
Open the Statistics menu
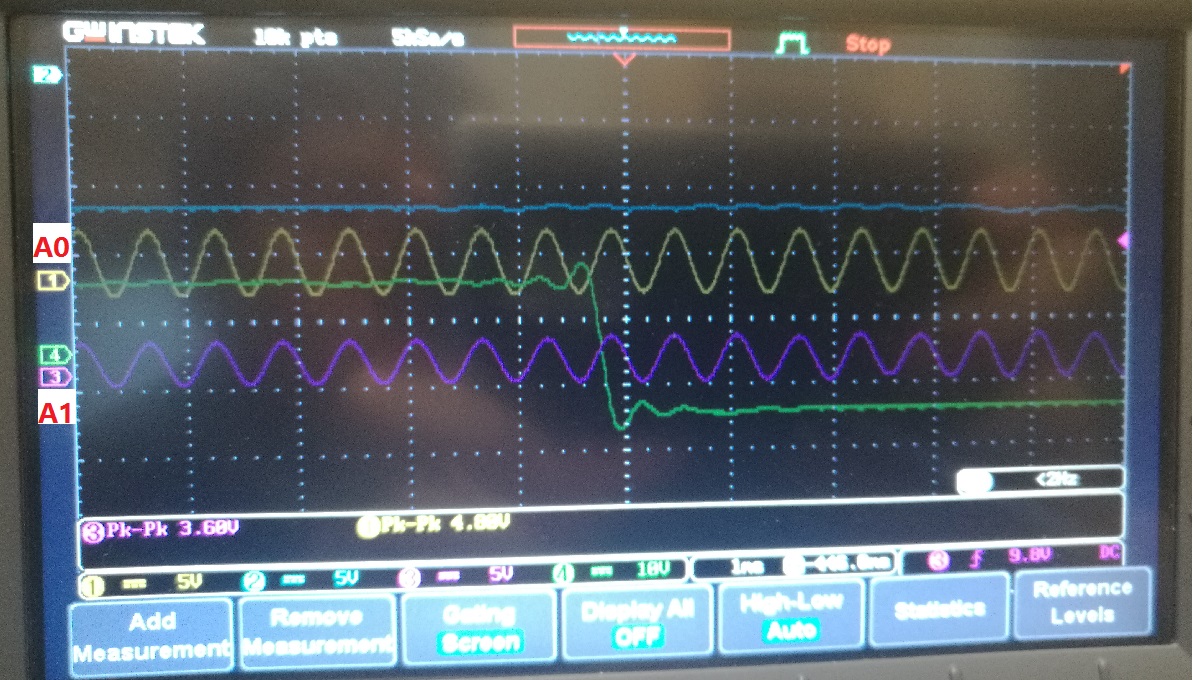coord(939,608)
